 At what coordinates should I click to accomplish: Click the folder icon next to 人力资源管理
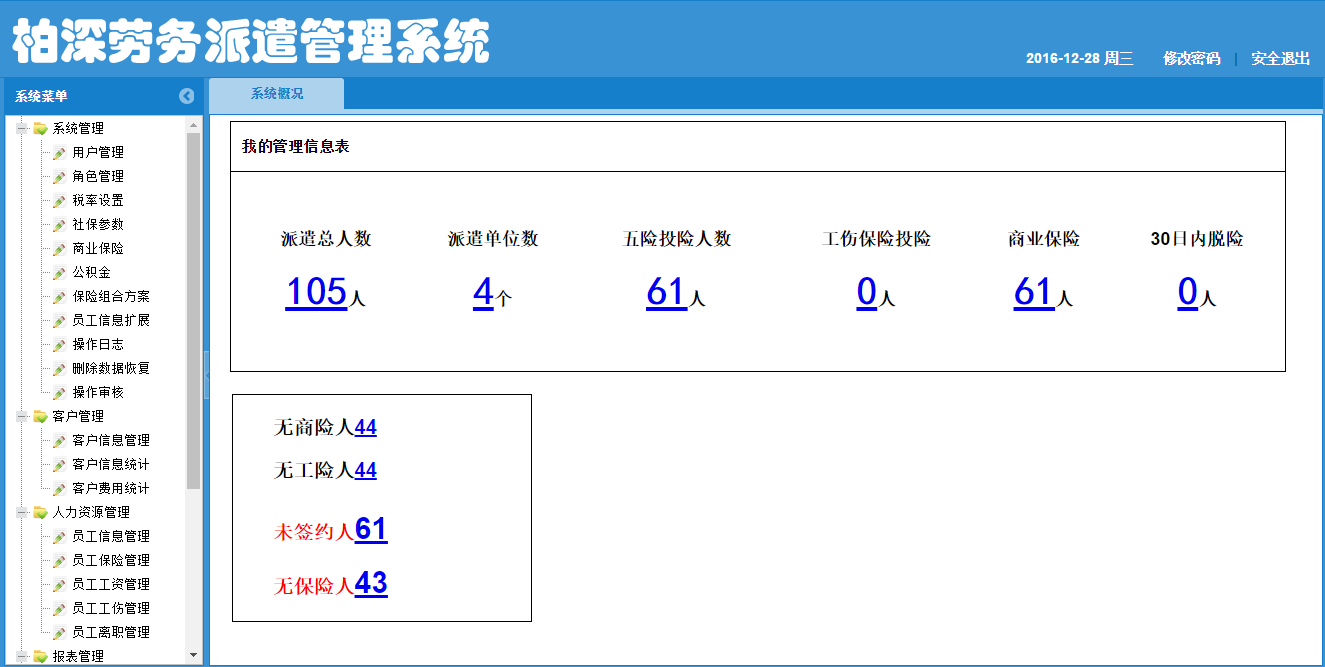(x=40, y=513)
